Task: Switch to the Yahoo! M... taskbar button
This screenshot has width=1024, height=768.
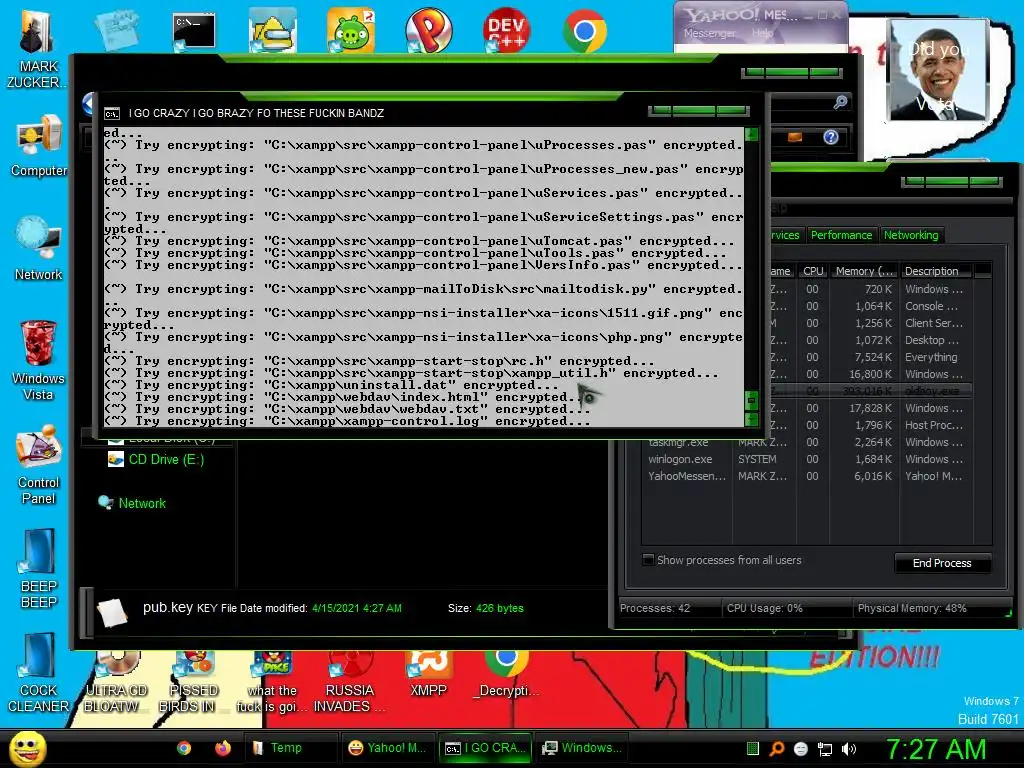Action: click(x=387, y=748)
